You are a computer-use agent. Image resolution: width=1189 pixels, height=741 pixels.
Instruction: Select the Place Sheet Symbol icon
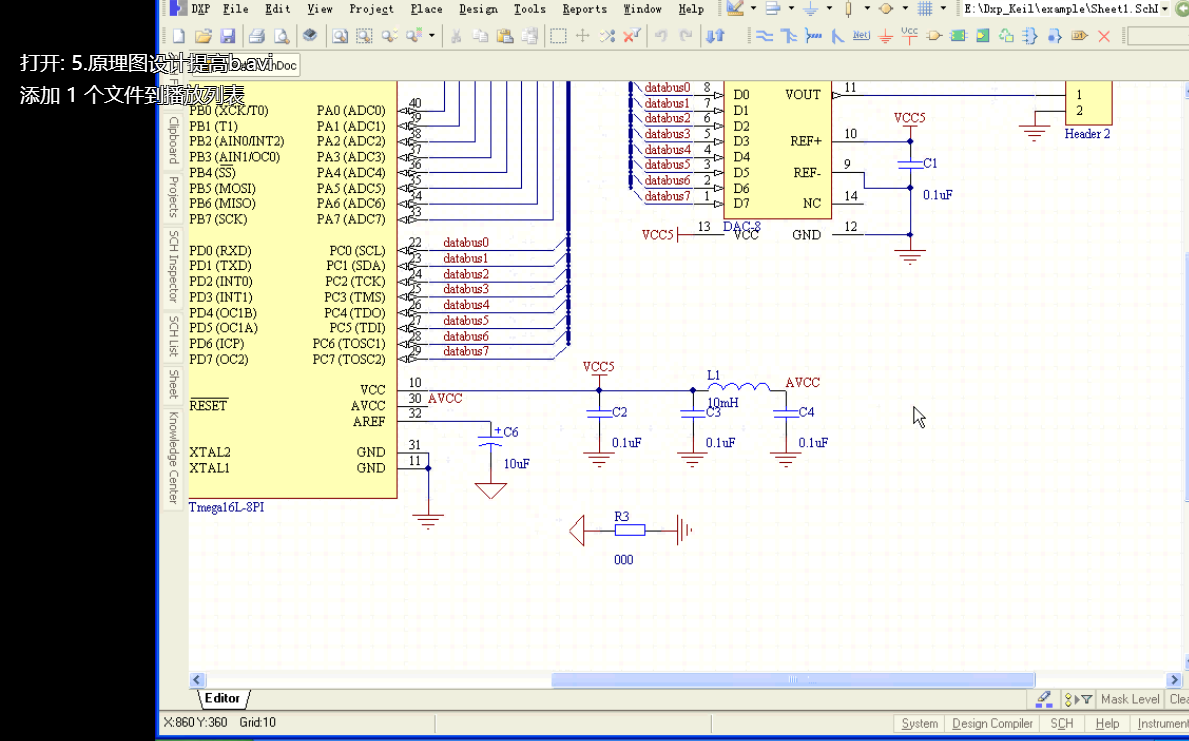[x=958, y=36]
